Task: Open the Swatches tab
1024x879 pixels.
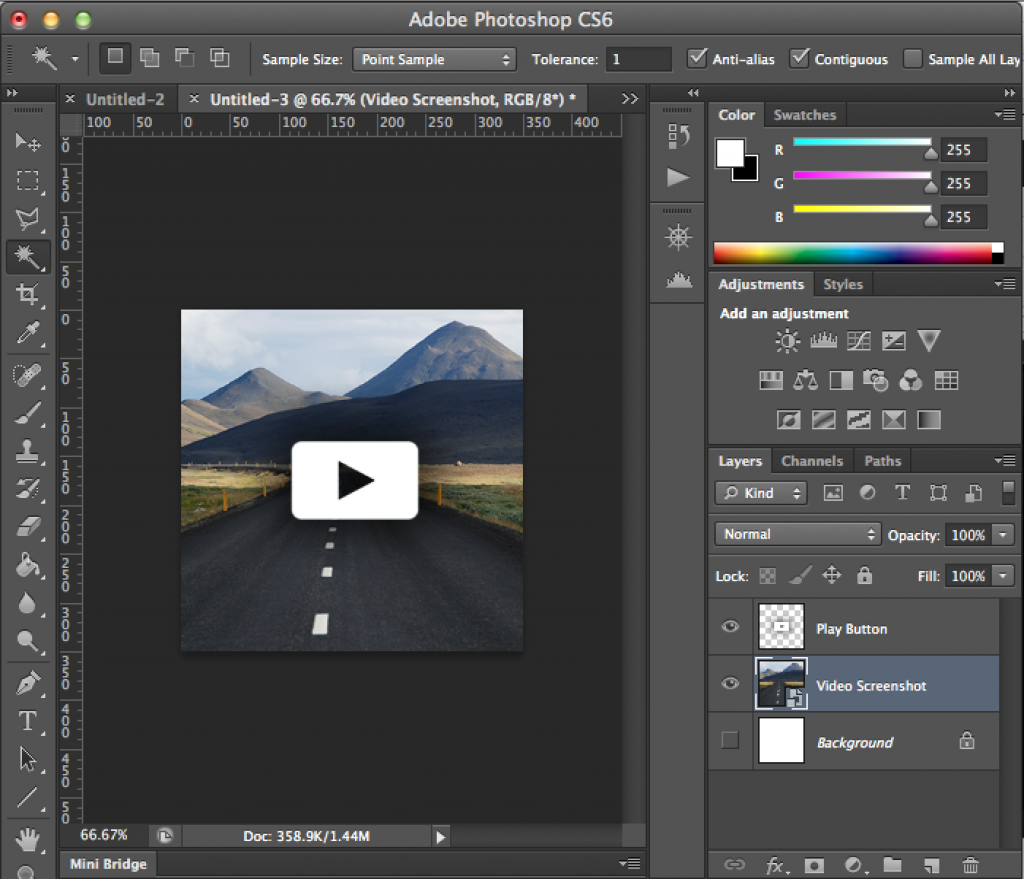Action: 804,114
